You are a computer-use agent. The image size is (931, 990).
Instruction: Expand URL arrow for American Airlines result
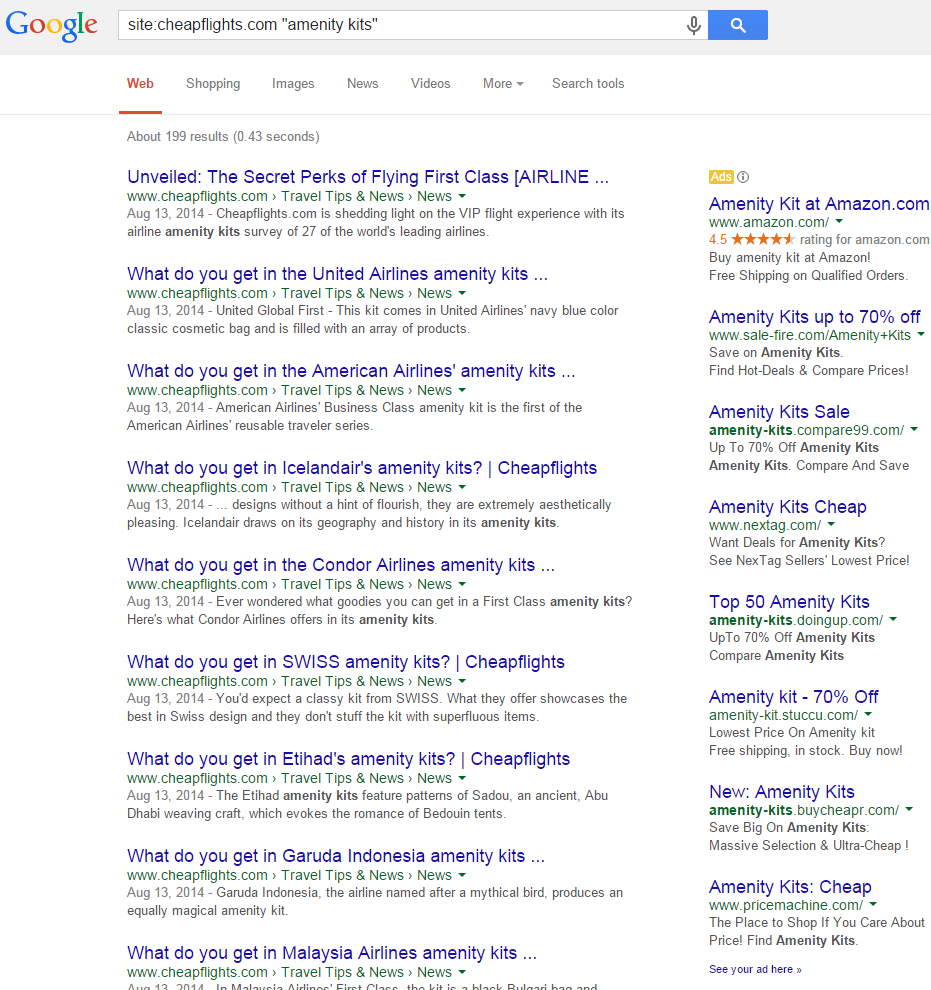point(462,390)
